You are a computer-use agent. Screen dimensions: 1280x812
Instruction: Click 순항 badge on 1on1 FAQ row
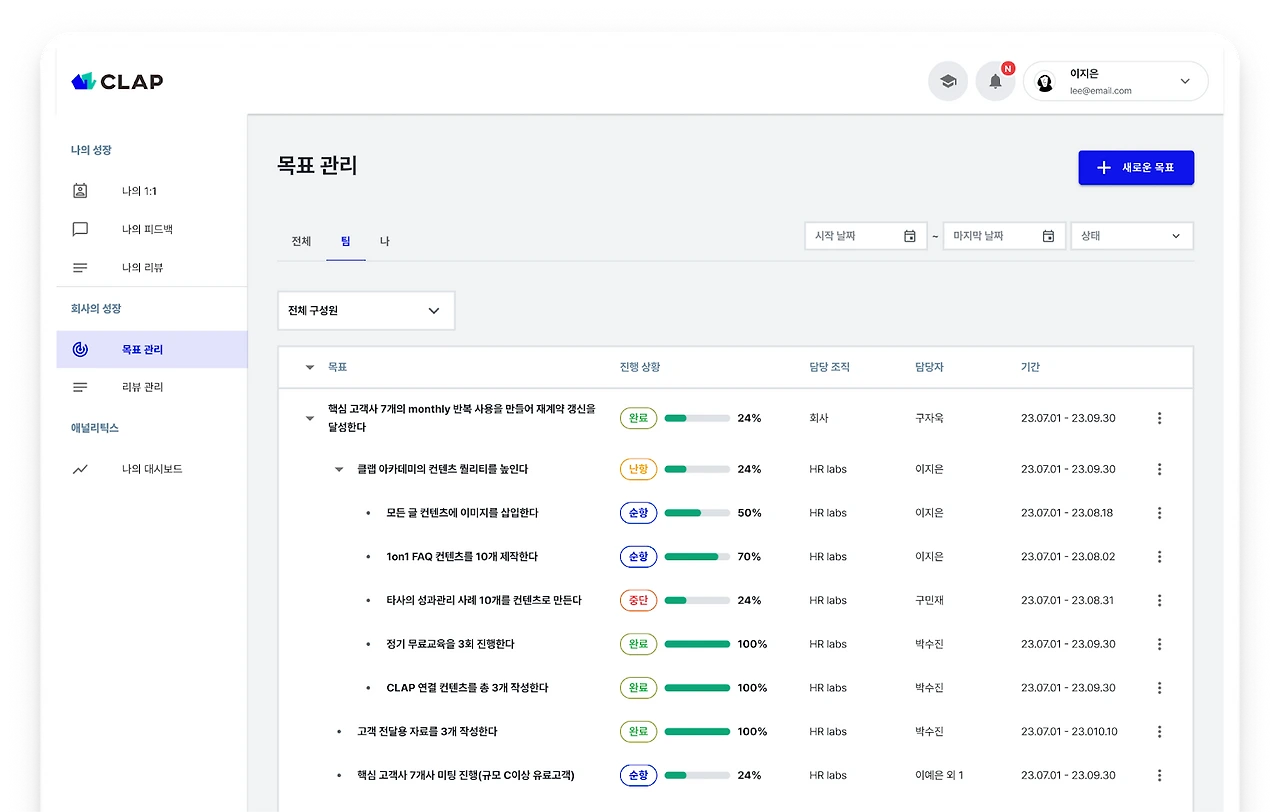[x=638, y=556]
